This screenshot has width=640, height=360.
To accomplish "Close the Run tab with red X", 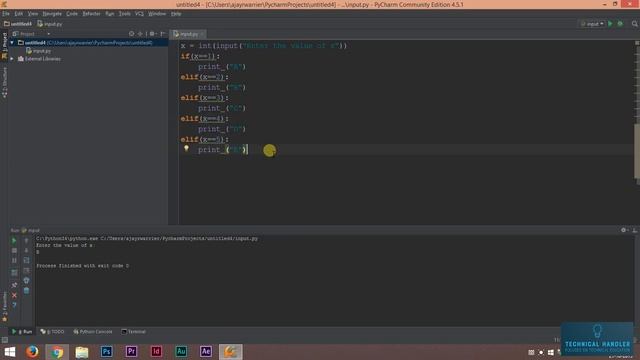I will (x=14, y=295).
